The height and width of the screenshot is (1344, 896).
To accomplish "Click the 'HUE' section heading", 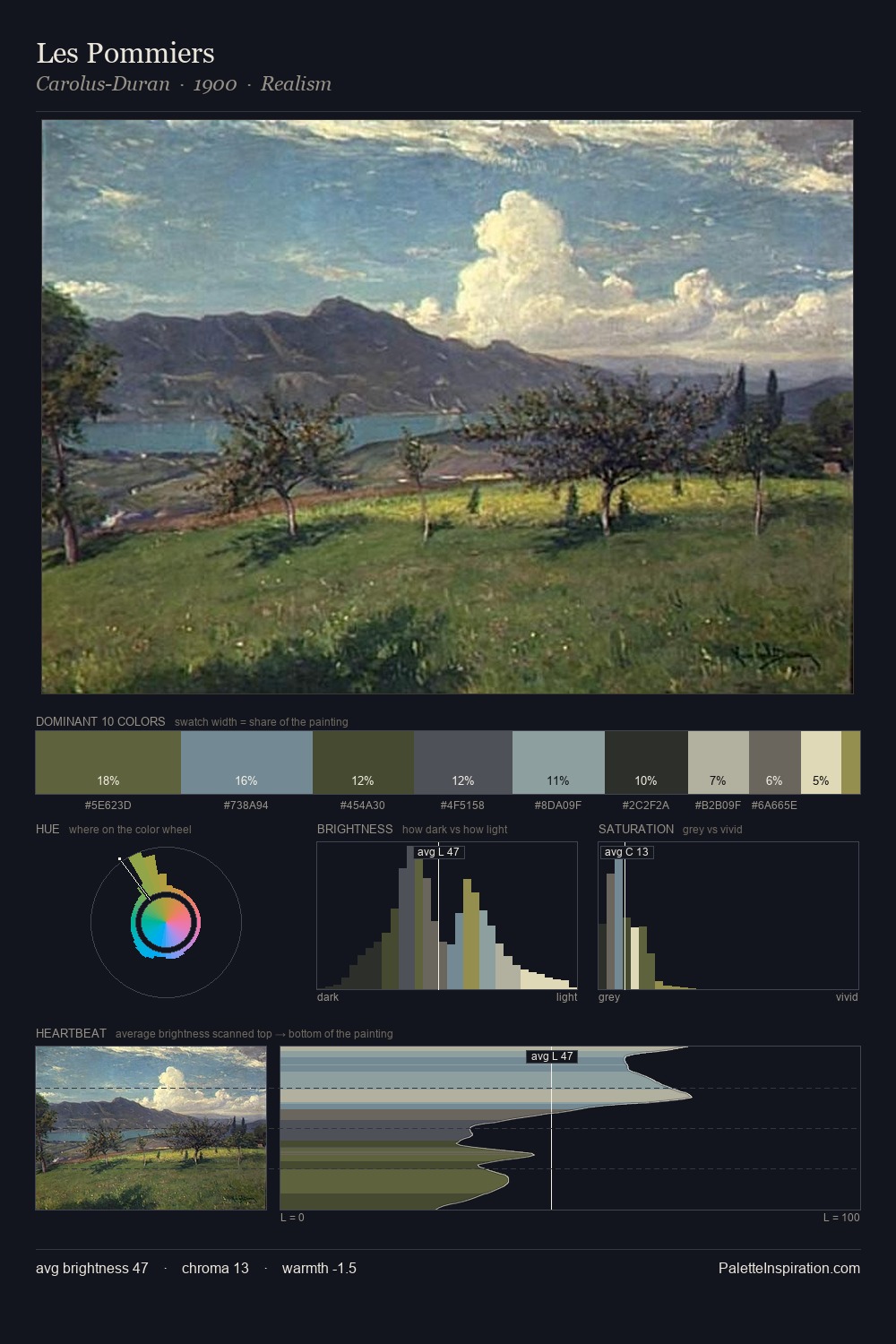I will pyautogui.click(x=47, y=829).
